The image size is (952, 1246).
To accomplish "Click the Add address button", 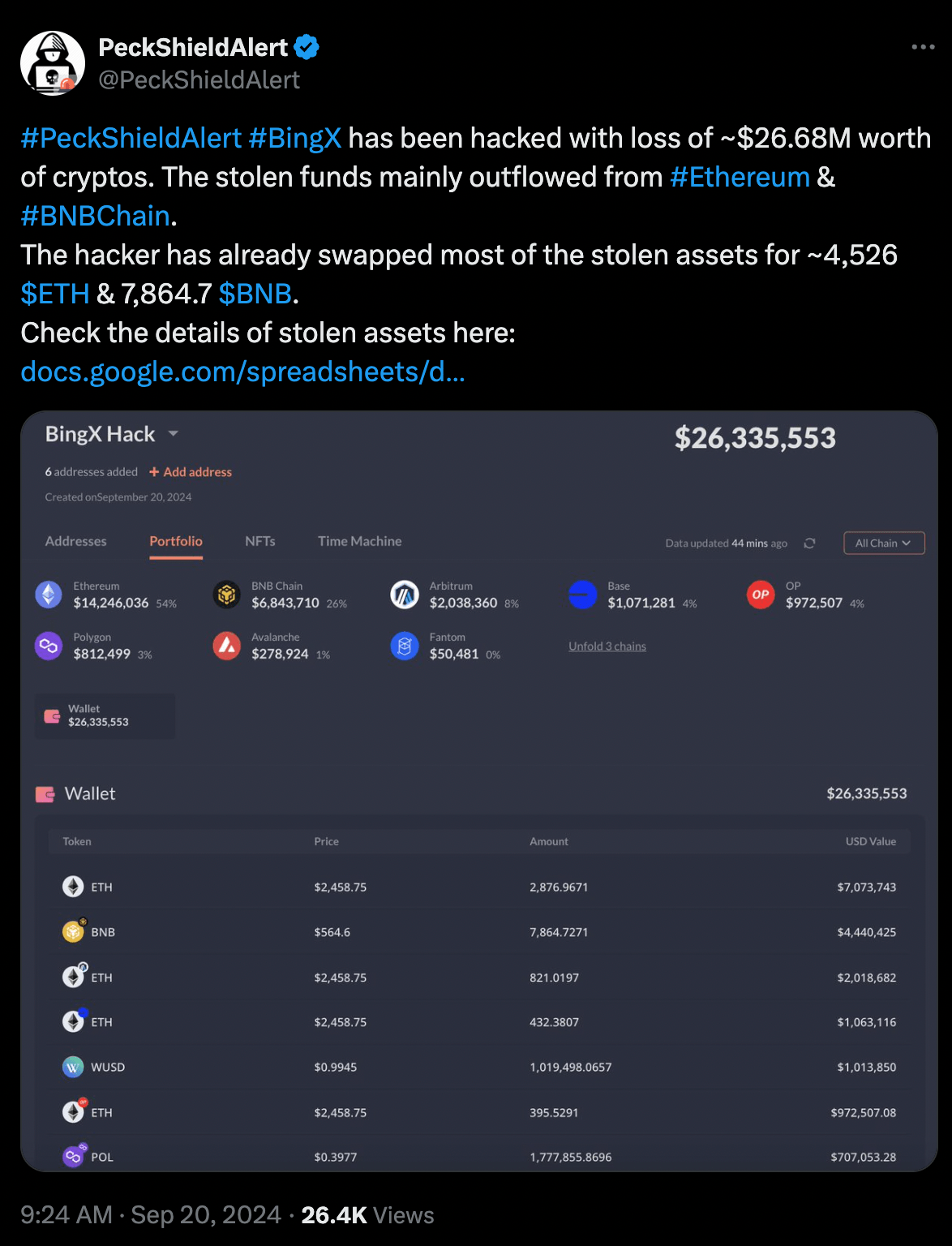I will (x=191, y=472).
